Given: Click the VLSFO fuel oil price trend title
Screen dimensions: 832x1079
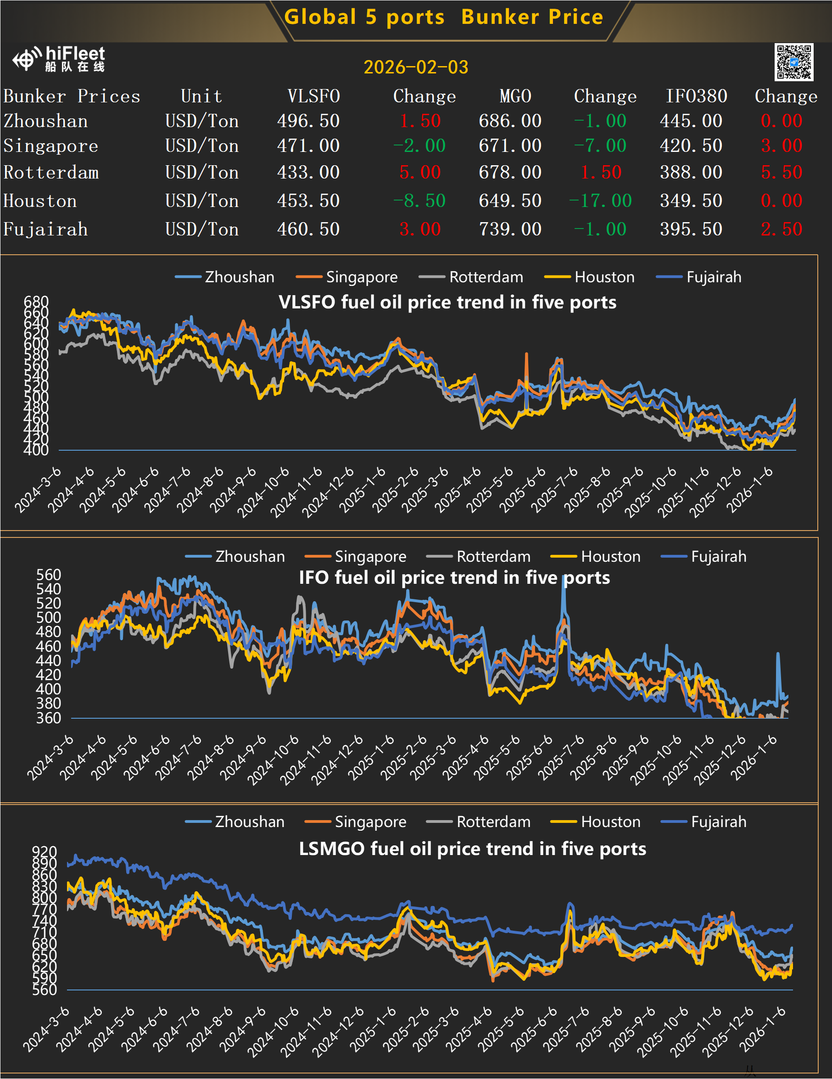Looking at the screenshot, I should [444, 301].
